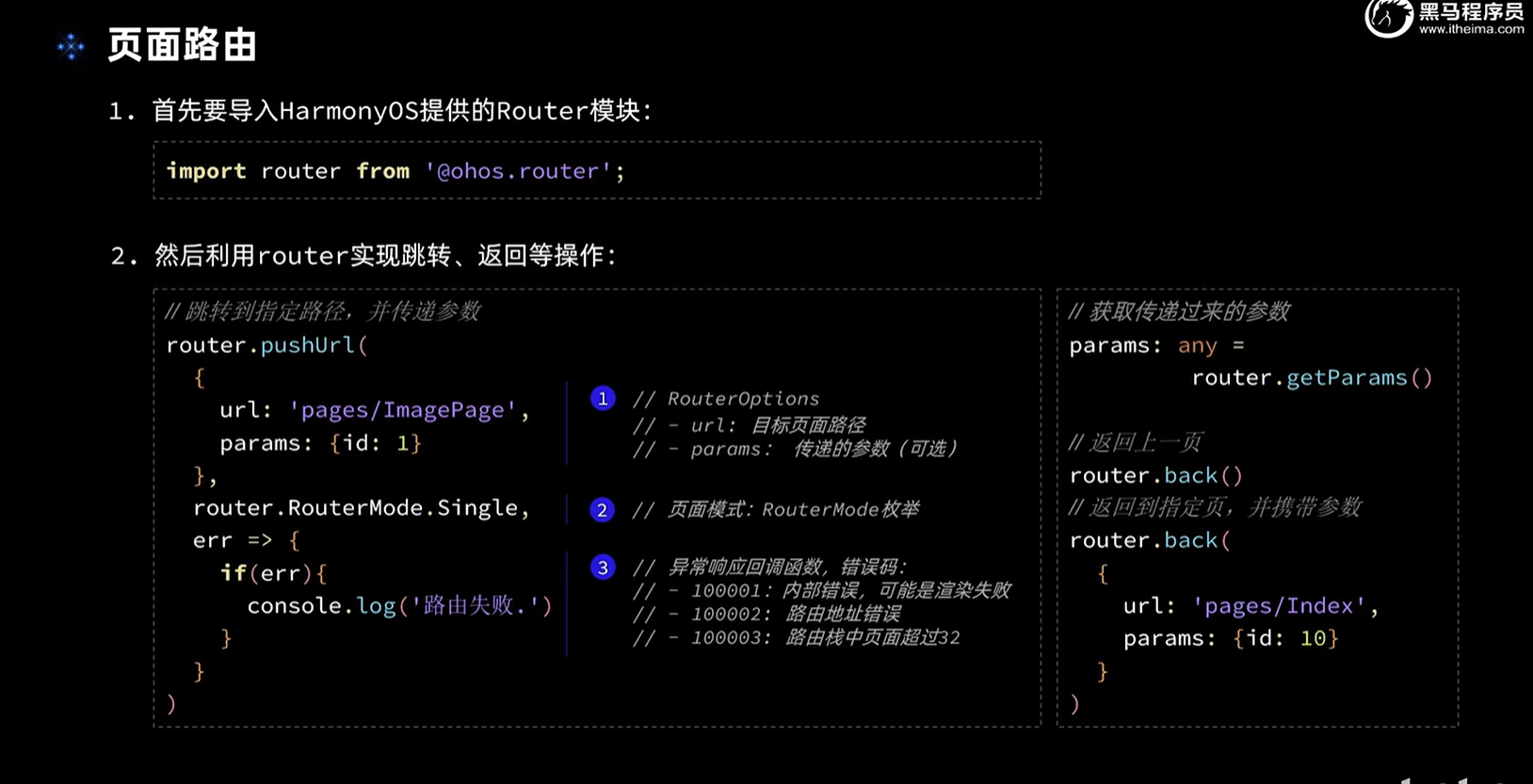Click the router.getParams() call

[x=1311, y=378]
